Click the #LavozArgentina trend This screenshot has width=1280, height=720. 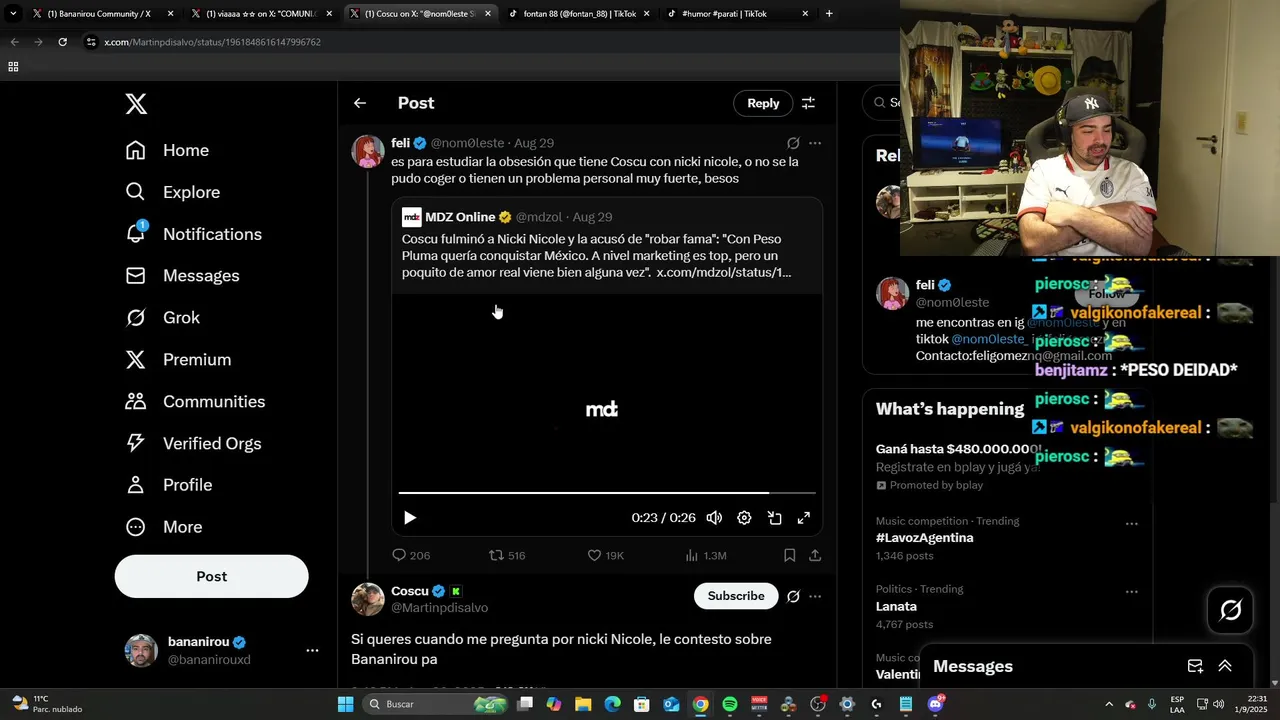pyautogui.click(x=924, y=538)
